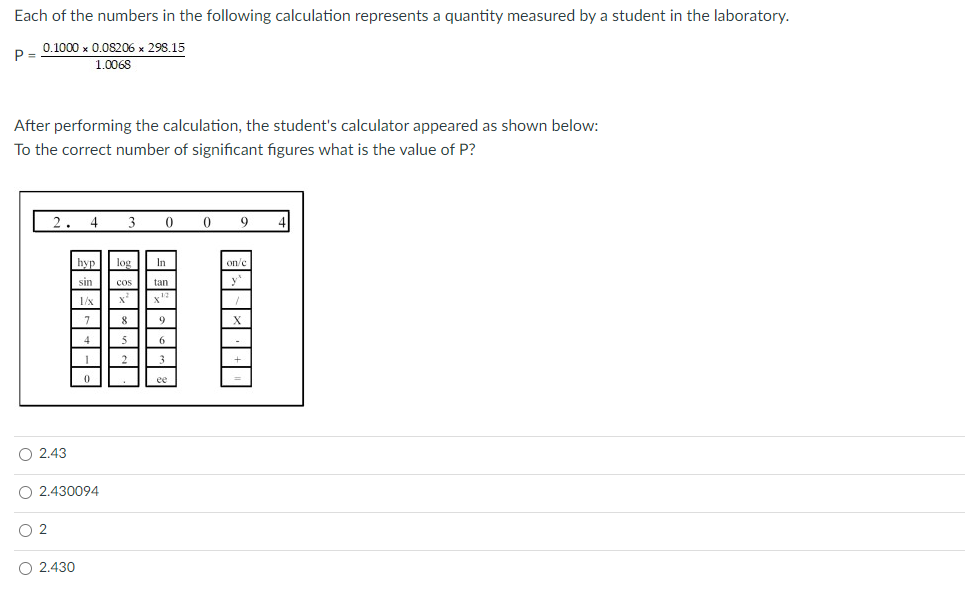Select the answer 2.430
The height and width of the screenshot is (590, 965).
pos(25,567)
